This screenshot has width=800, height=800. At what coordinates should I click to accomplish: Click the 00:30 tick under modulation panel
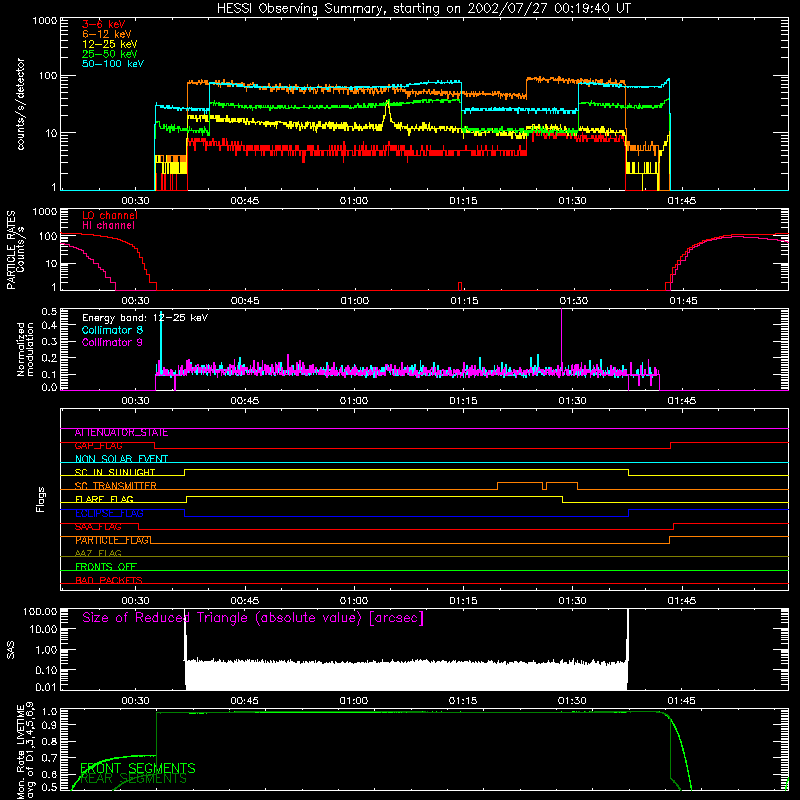[135, 401]
